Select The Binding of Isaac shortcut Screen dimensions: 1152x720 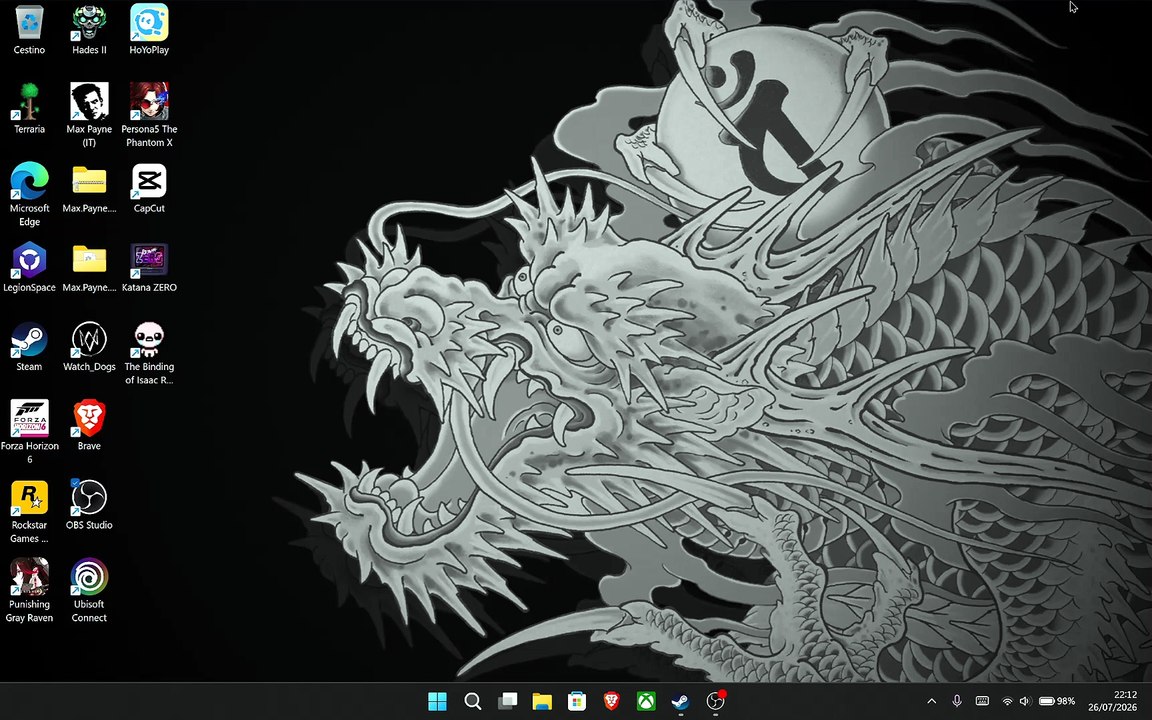tap(149, 353)
